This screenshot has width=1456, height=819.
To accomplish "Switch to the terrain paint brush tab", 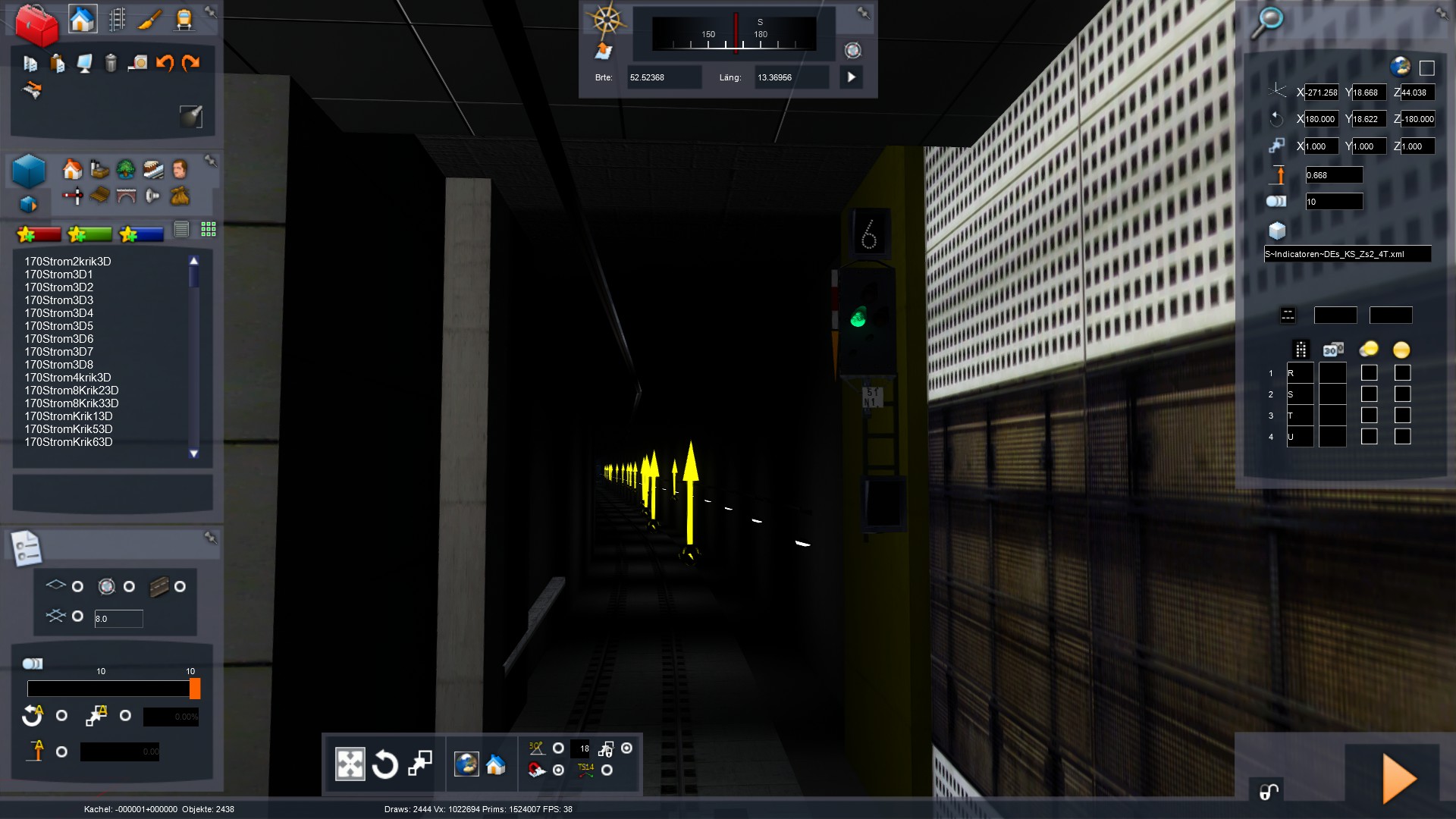I will point(149,19).
